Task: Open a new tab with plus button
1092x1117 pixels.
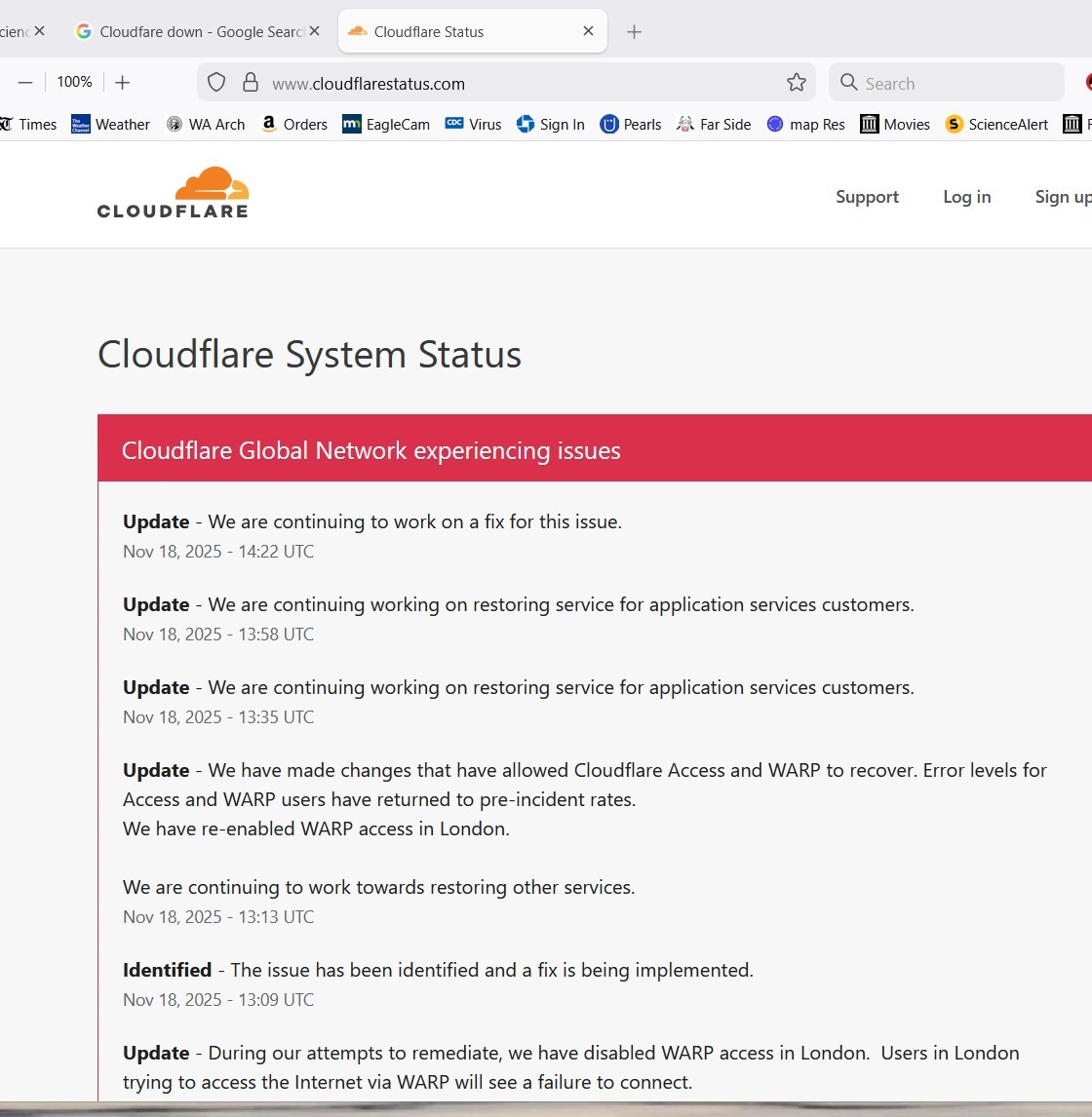Action: click(x=634, y=32)
